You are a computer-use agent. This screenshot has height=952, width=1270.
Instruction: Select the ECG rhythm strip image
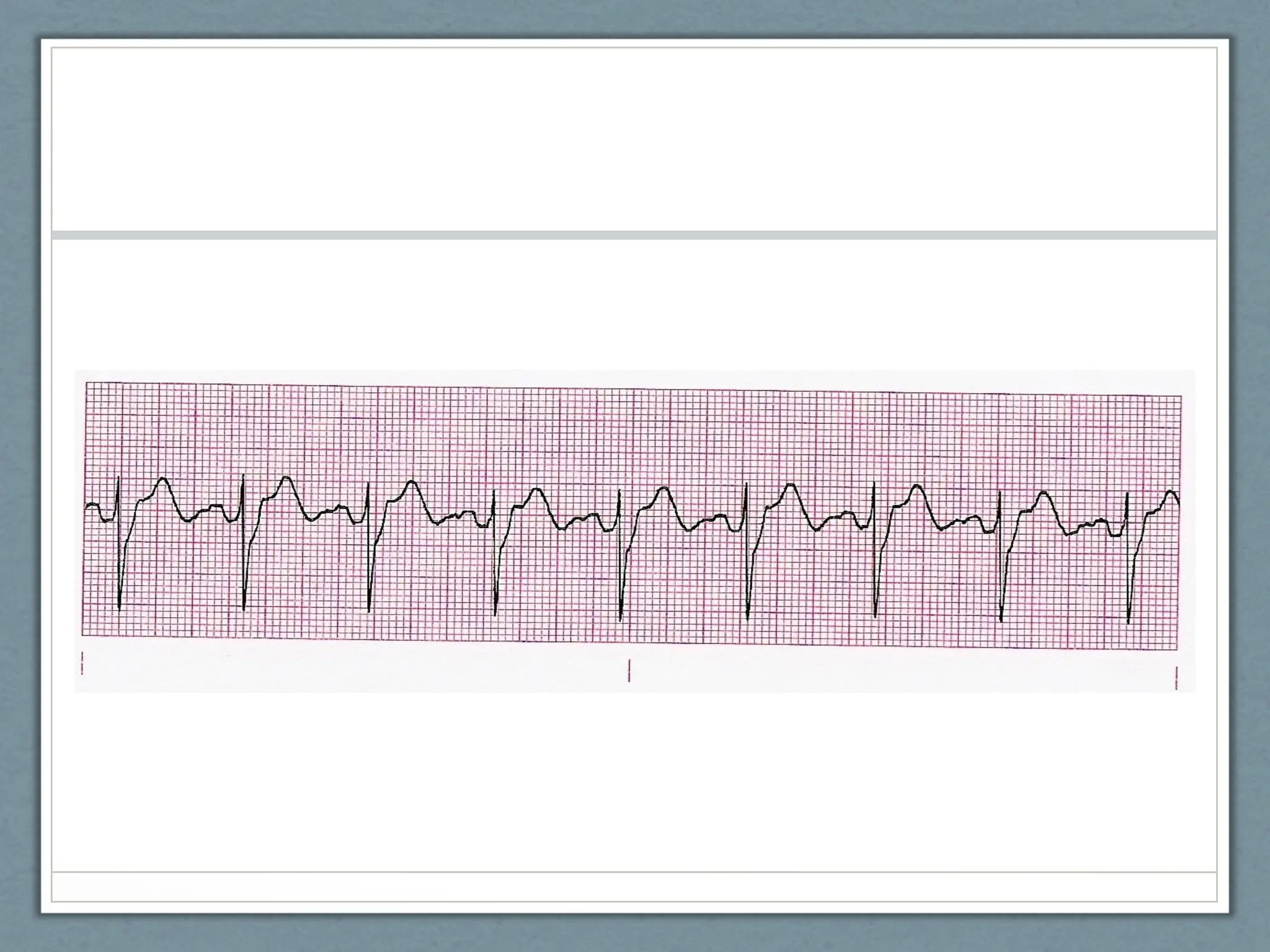coord(634,531)
